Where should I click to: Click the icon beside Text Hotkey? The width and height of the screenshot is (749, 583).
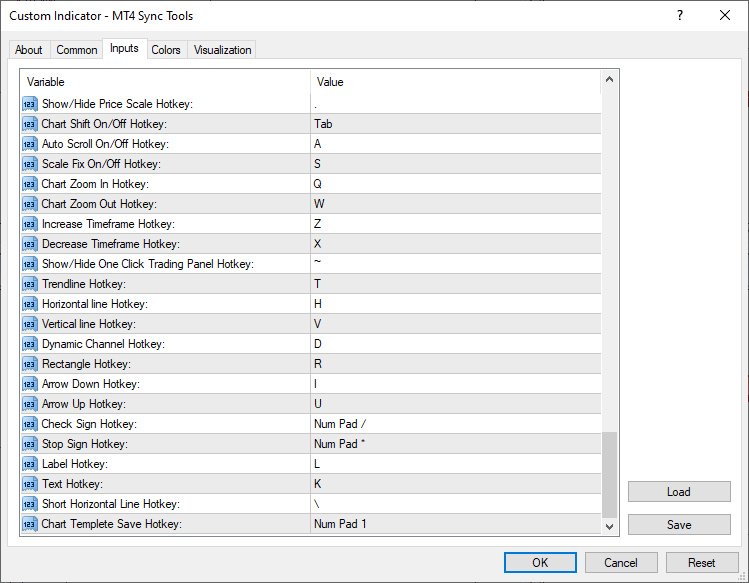[30, 485]
